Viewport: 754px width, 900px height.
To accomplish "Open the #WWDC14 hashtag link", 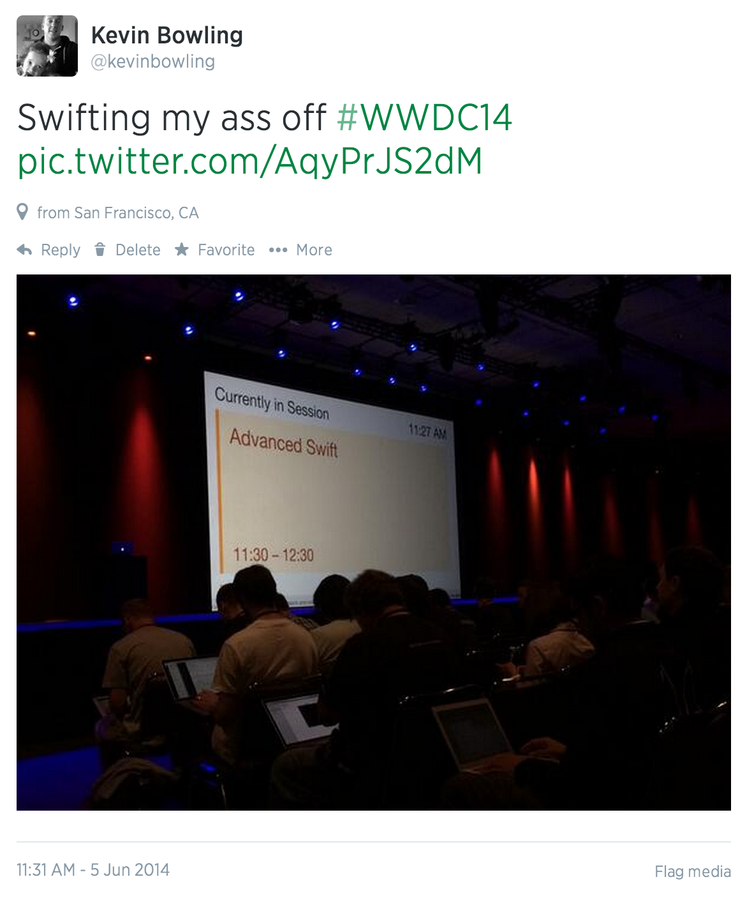I will (424, 118).
